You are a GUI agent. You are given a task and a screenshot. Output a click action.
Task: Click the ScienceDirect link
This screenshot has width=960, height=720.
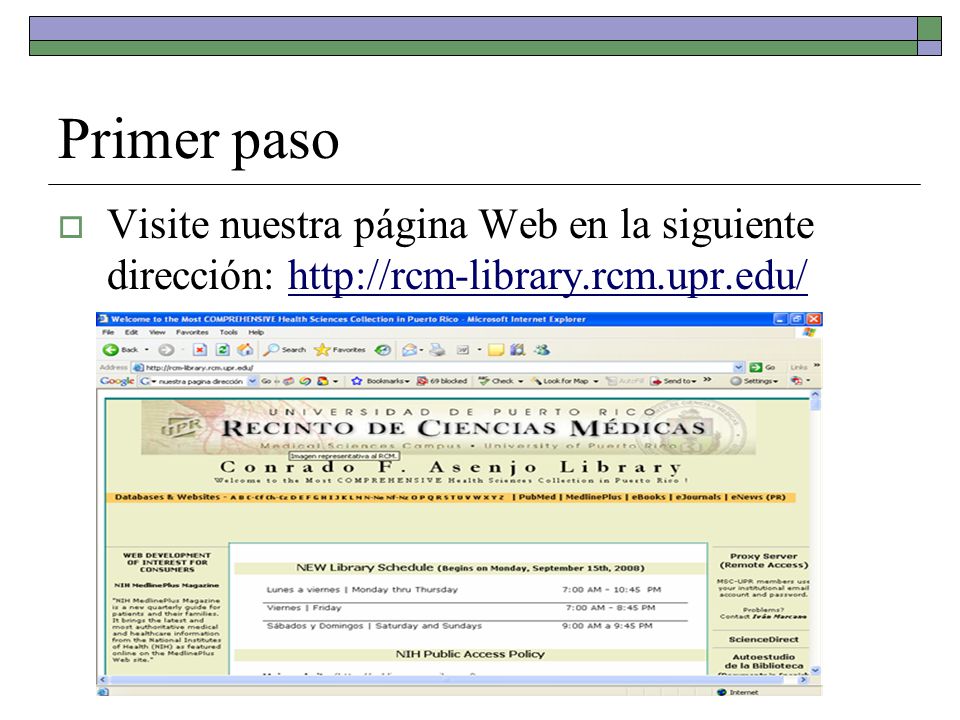[x=763, y=639]
